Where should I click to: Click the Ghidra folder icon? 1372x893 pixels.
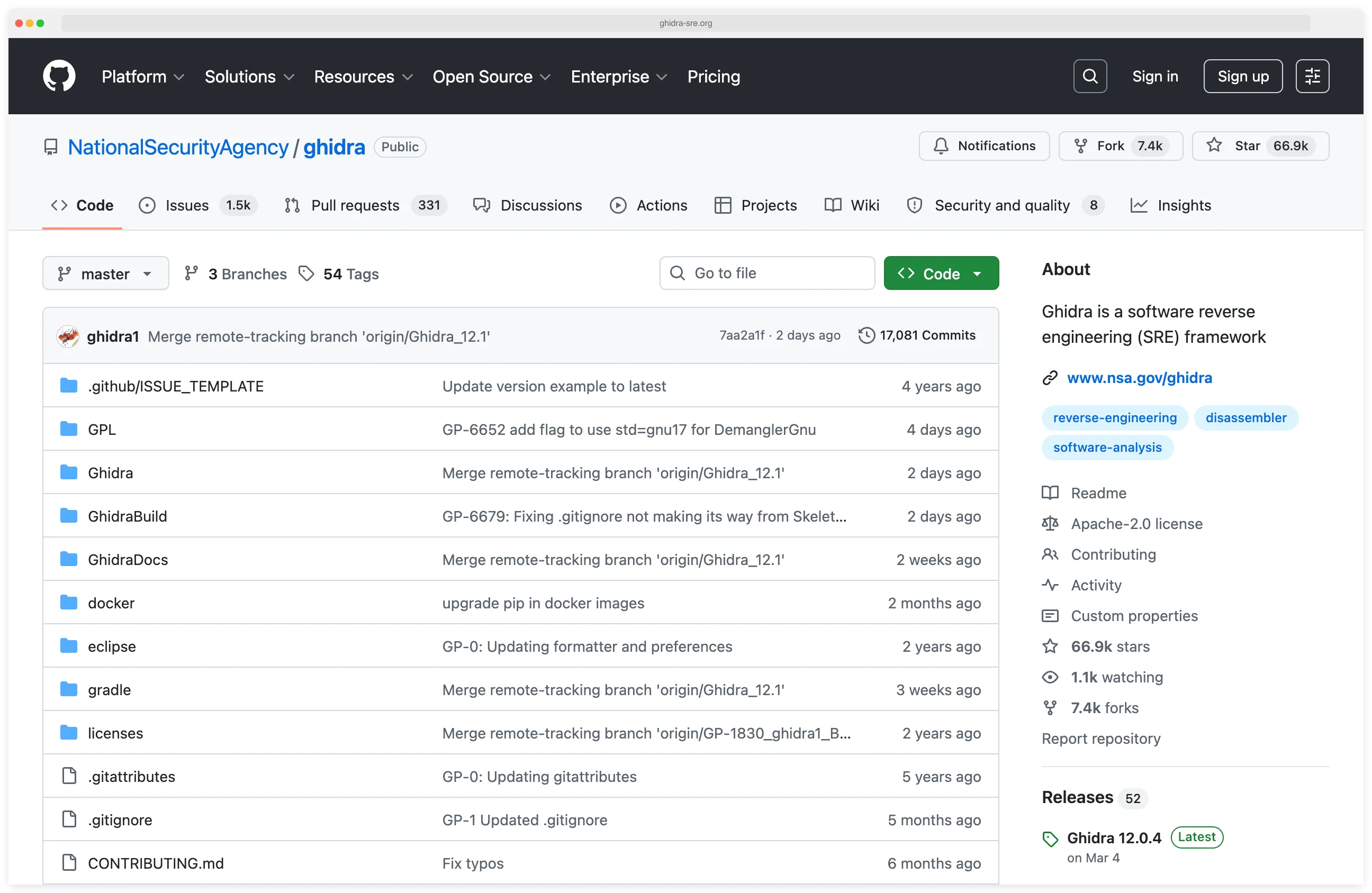[69, 472]
